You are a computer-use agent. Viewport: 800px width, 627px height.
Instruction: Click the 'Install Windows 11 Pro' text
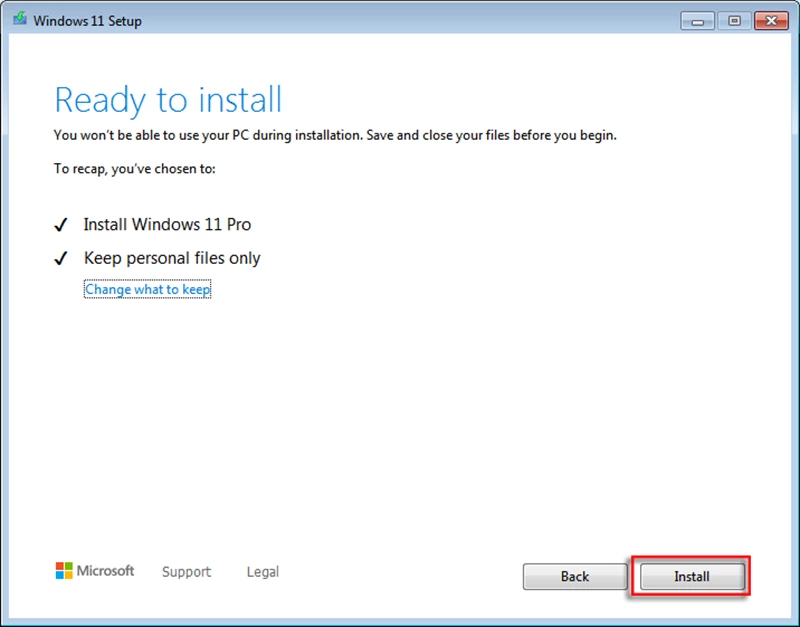tap(167, 224)
